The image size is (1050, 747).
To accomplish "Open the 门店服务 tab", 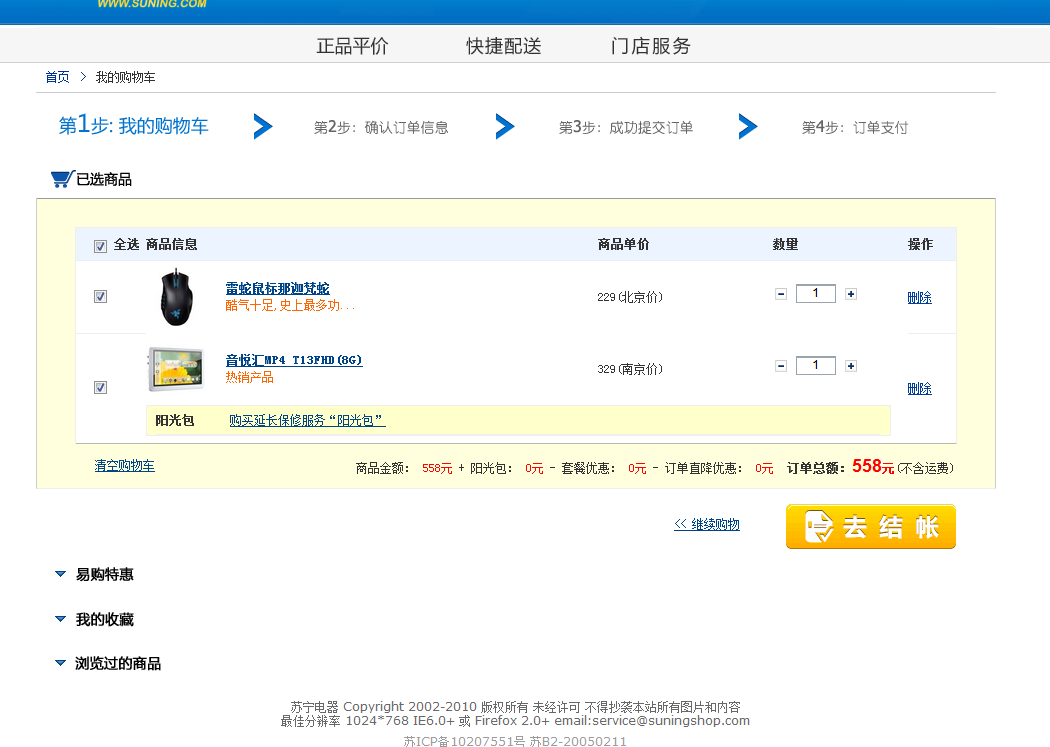I will point(650,46).
